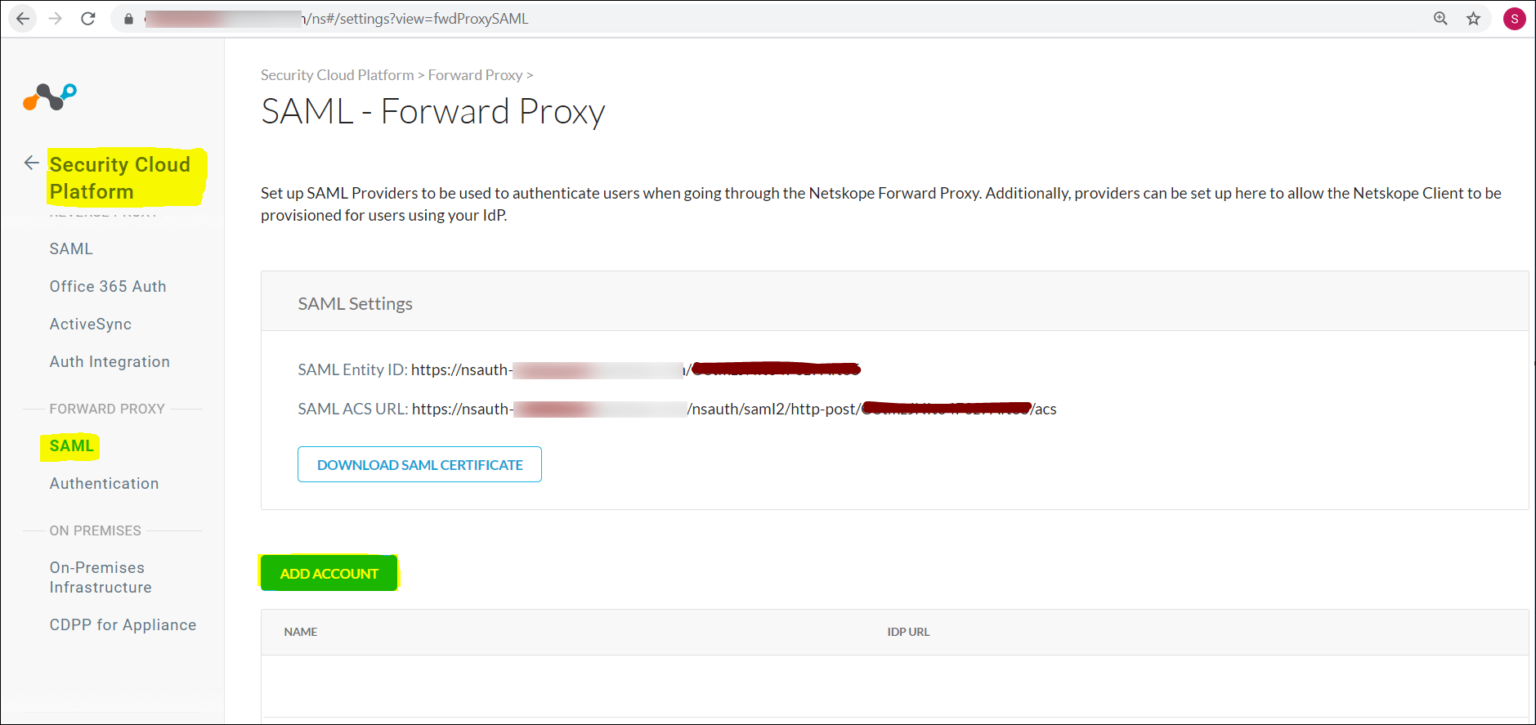
Task: Click the browser forward arrow
Action: pos(55,17)
